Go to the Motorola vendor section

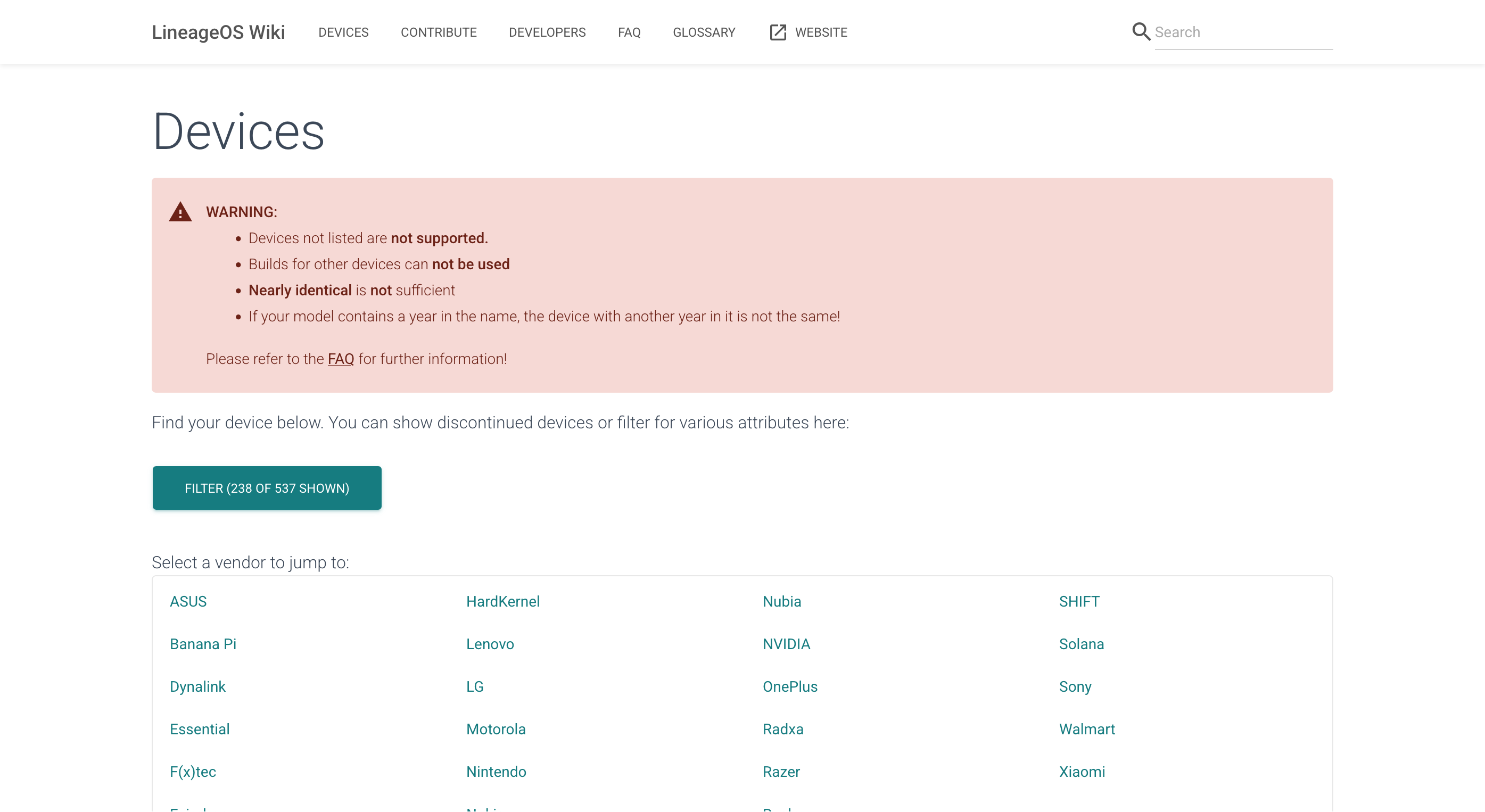coord(496,729)
